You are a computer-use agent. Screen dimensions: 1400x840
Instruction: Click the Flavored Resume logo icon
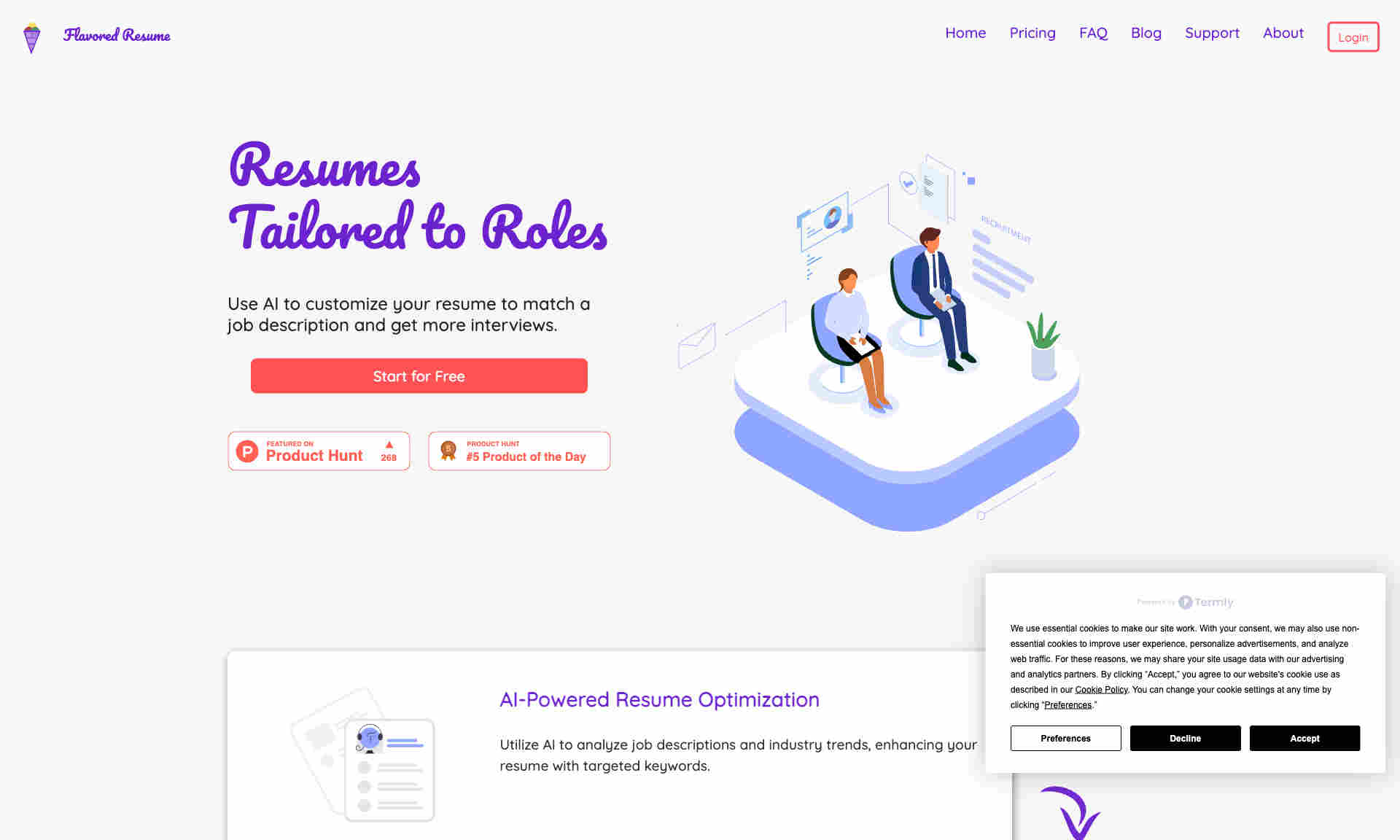32,36
